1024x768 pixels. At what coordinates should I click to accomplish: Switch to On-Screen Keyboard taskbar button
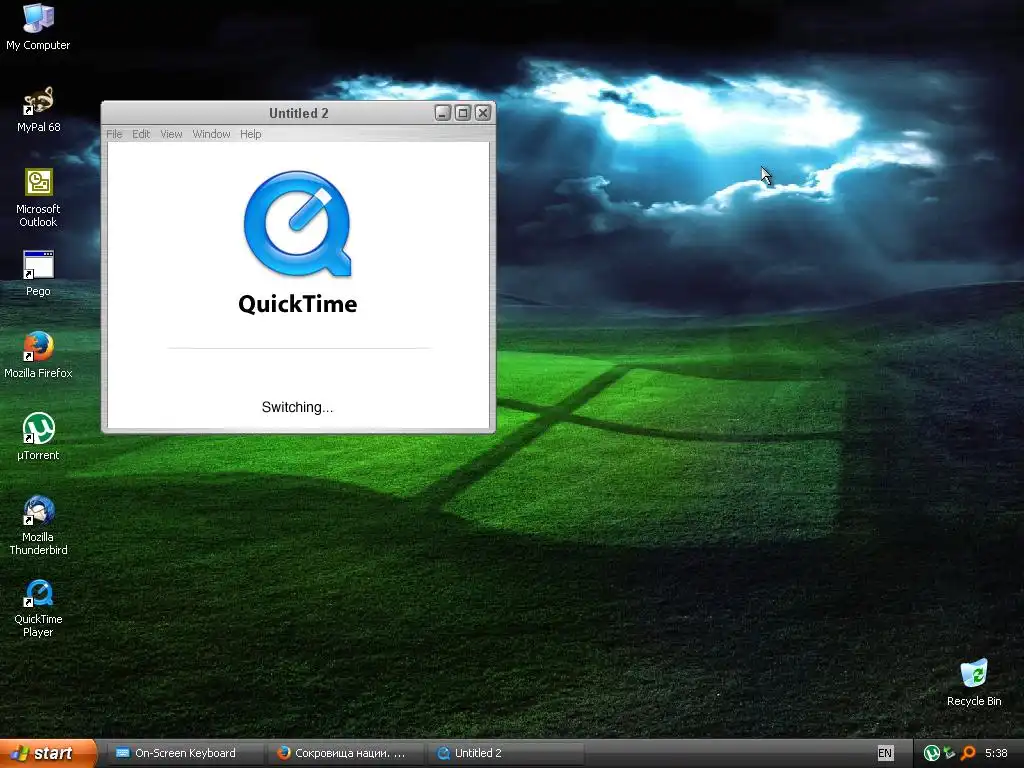[184, 753]
